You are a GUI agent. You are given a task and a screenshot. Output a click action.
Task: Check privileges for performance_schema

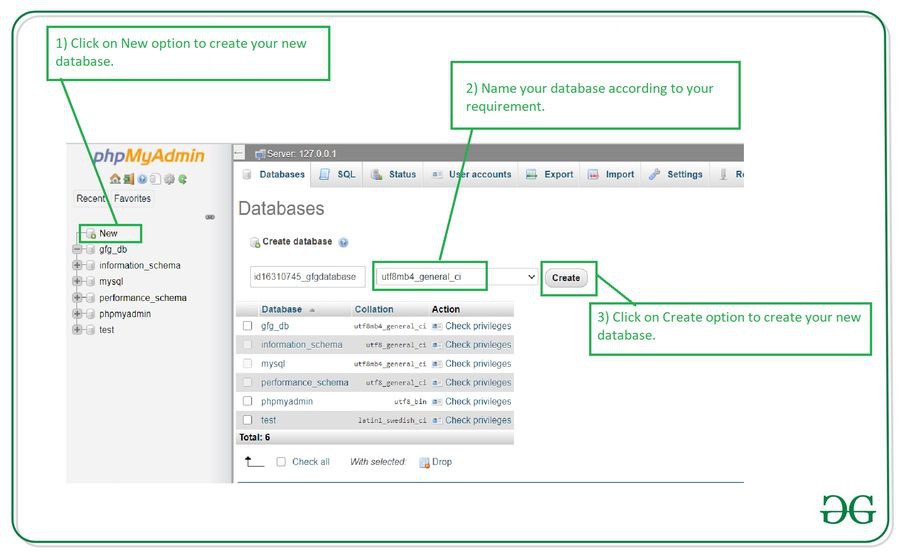click(472, 382)
